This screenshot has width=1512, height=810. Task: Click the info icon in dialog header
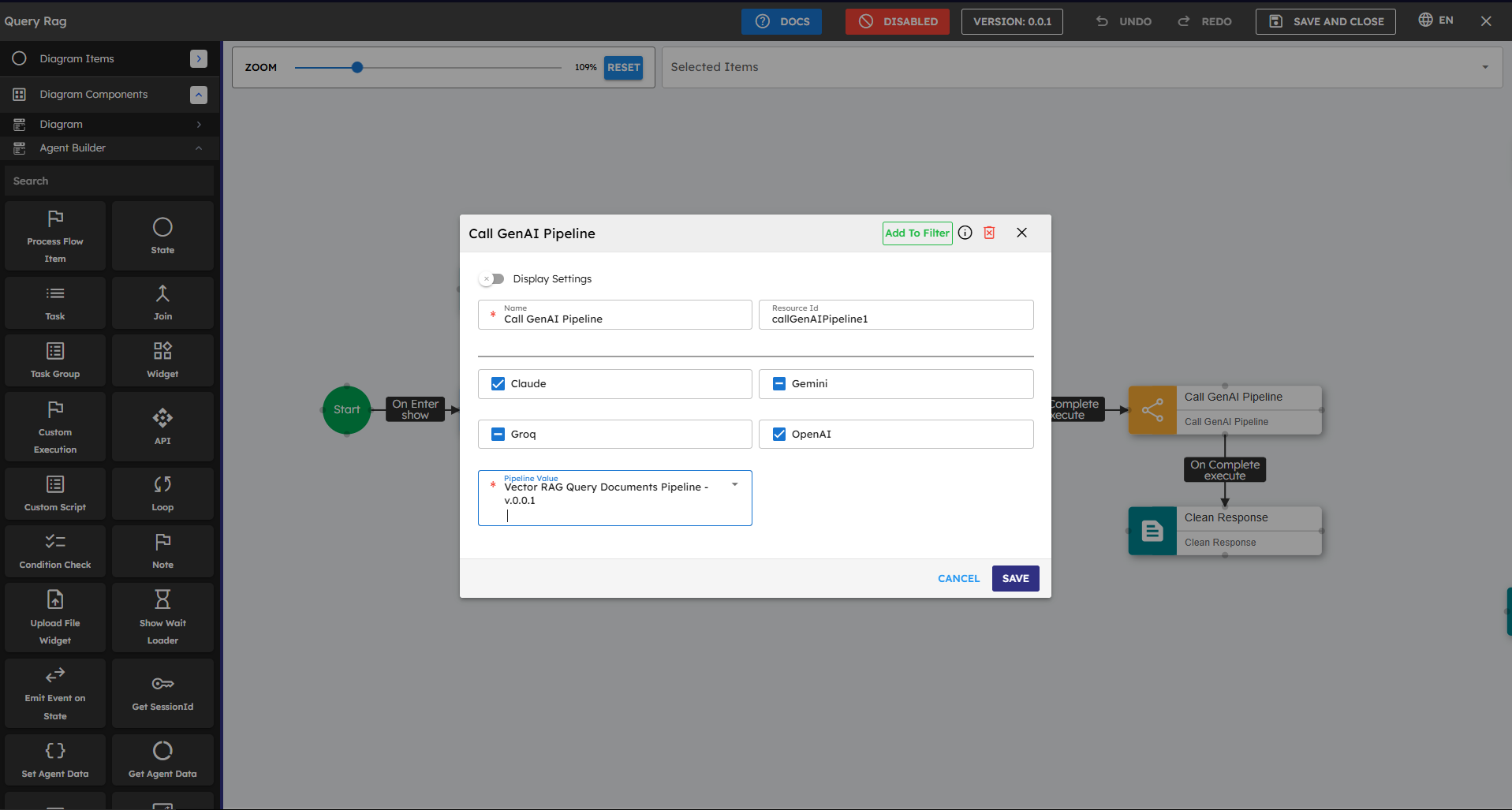(x=965, y=233)
